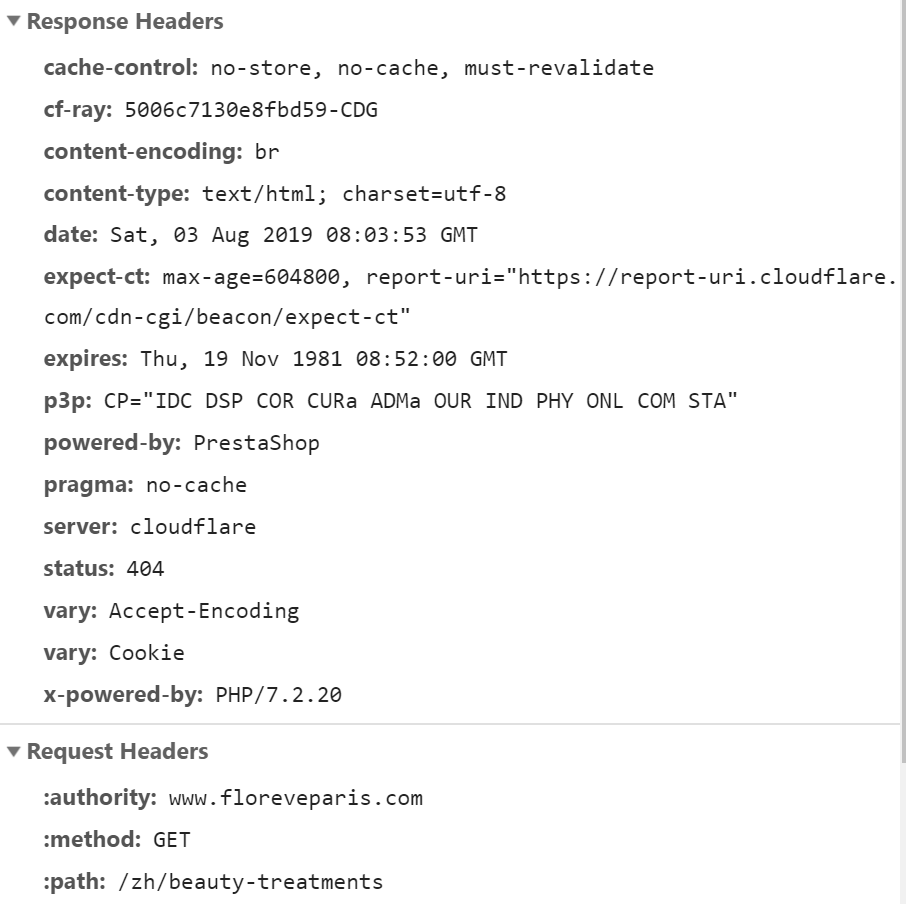Select the vary Accept-Encoding line
Screen dimensions: 906x904
click(x=172, y=611)
